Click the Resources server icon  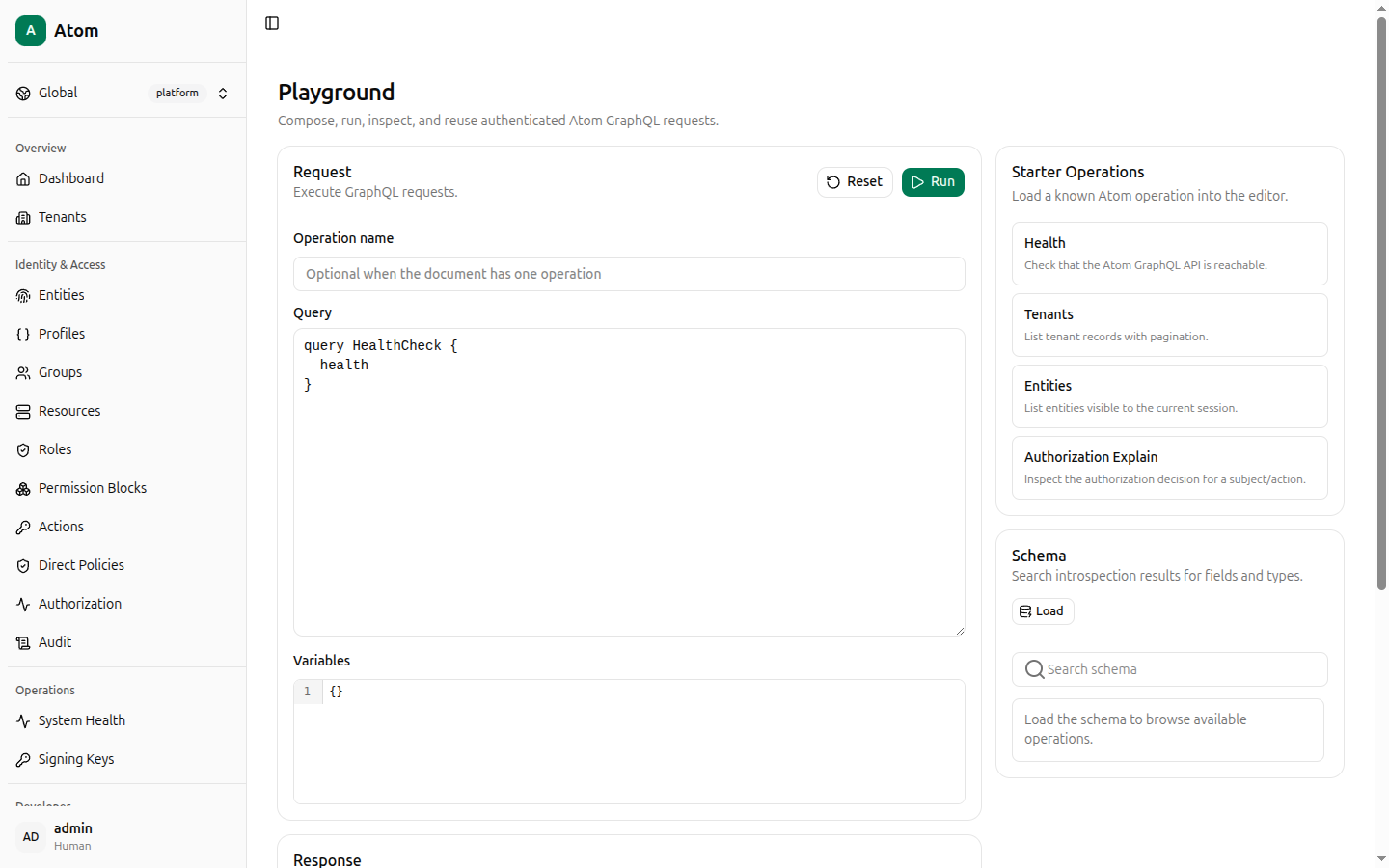pyautogui.click(x=23, y=412)
